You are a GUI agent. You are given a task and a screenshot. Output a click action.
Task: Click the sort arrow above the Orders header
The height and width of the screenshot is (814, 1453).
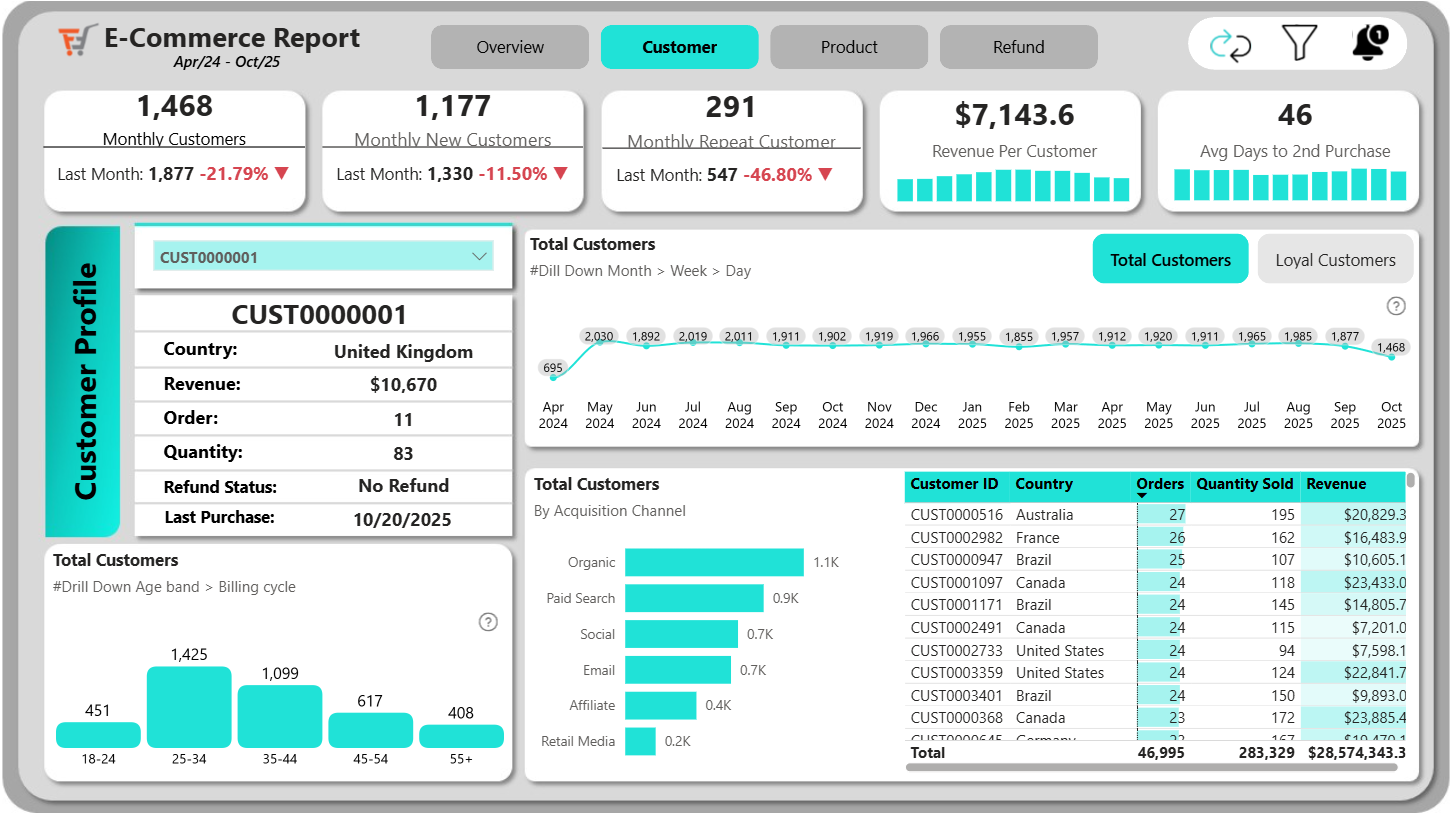tap(1142, 496)
